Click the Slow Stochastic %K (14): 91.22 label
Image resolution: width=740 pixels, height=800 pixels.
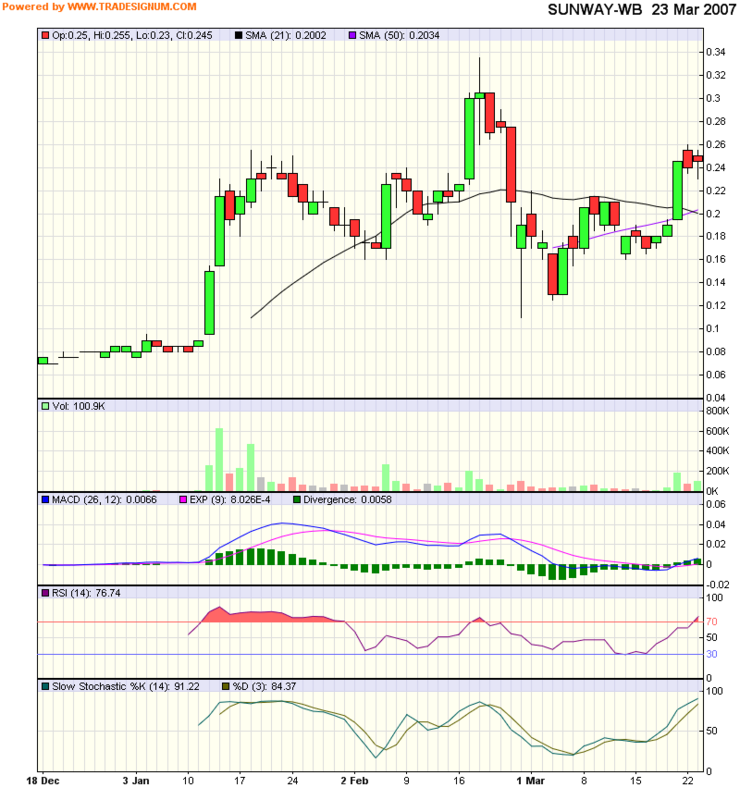126,686
